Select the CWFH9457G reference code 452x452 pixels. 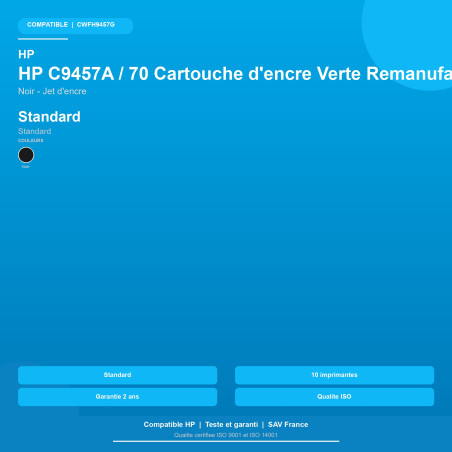pos(96,25)
